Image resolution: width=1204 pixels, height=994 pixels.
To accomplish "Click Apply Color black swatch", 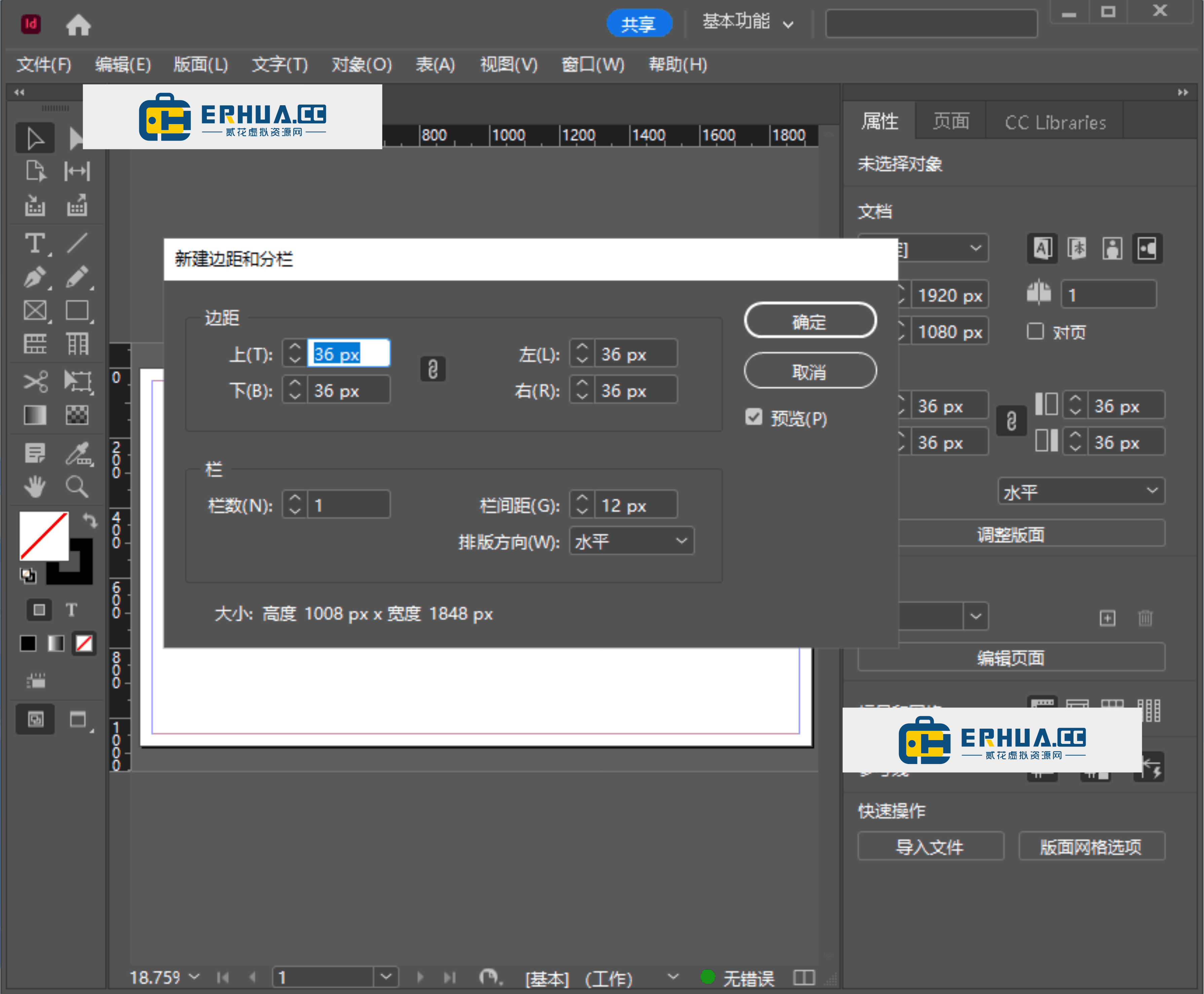I will (x=28, y=644).
